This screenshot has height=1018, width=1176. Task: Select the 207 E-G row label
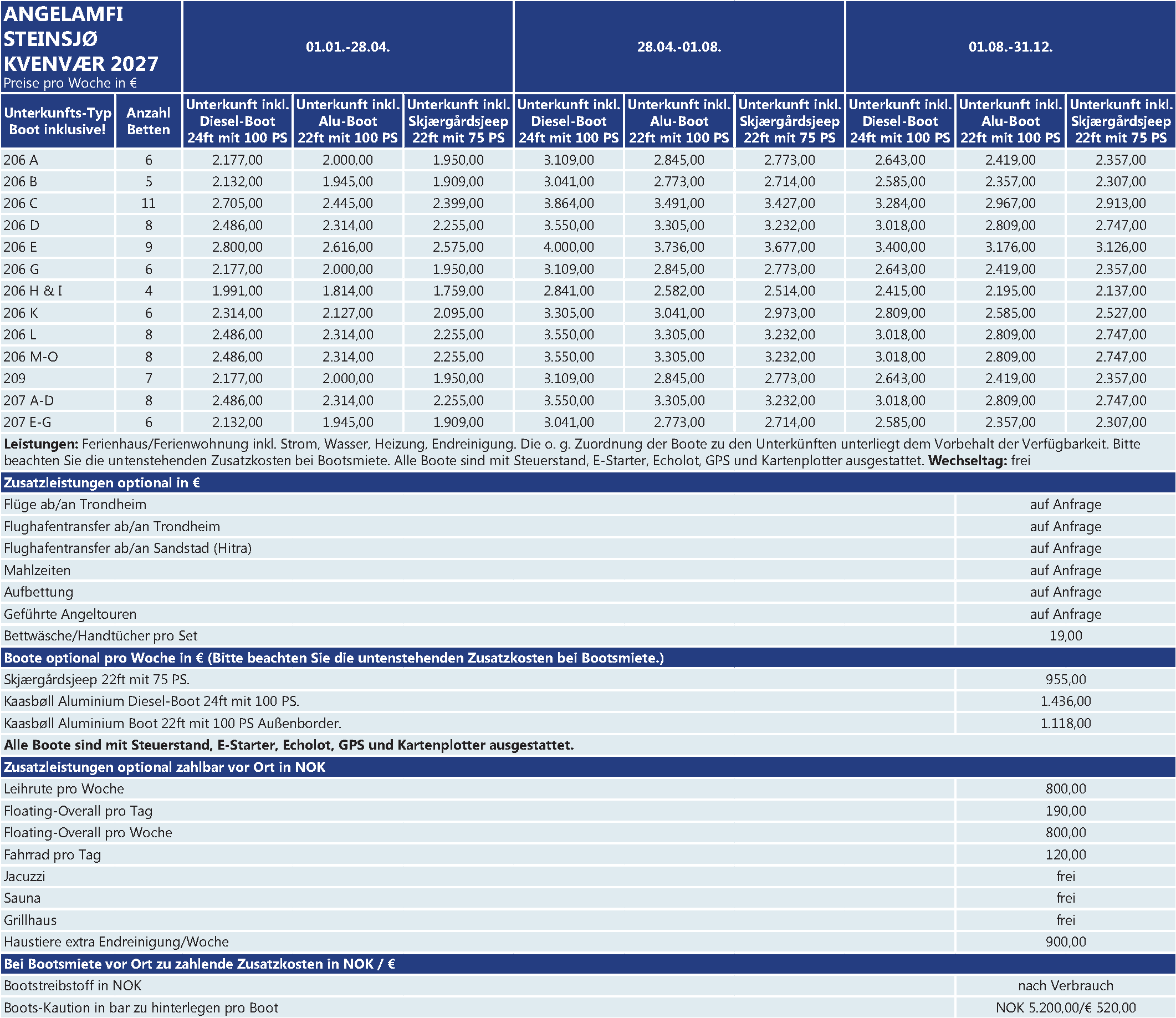click(x=27, y=422)
